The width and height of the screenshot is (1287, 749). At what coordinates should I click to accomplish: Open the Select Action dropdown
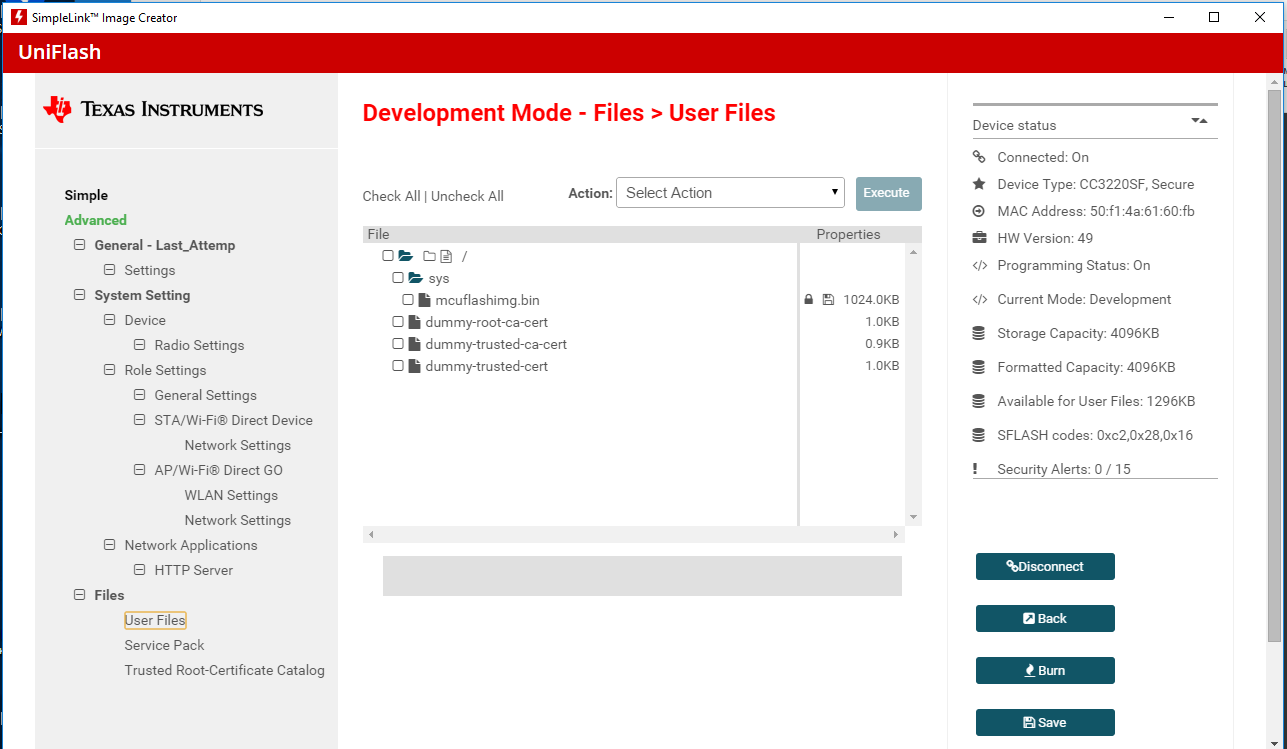point(730,193)
